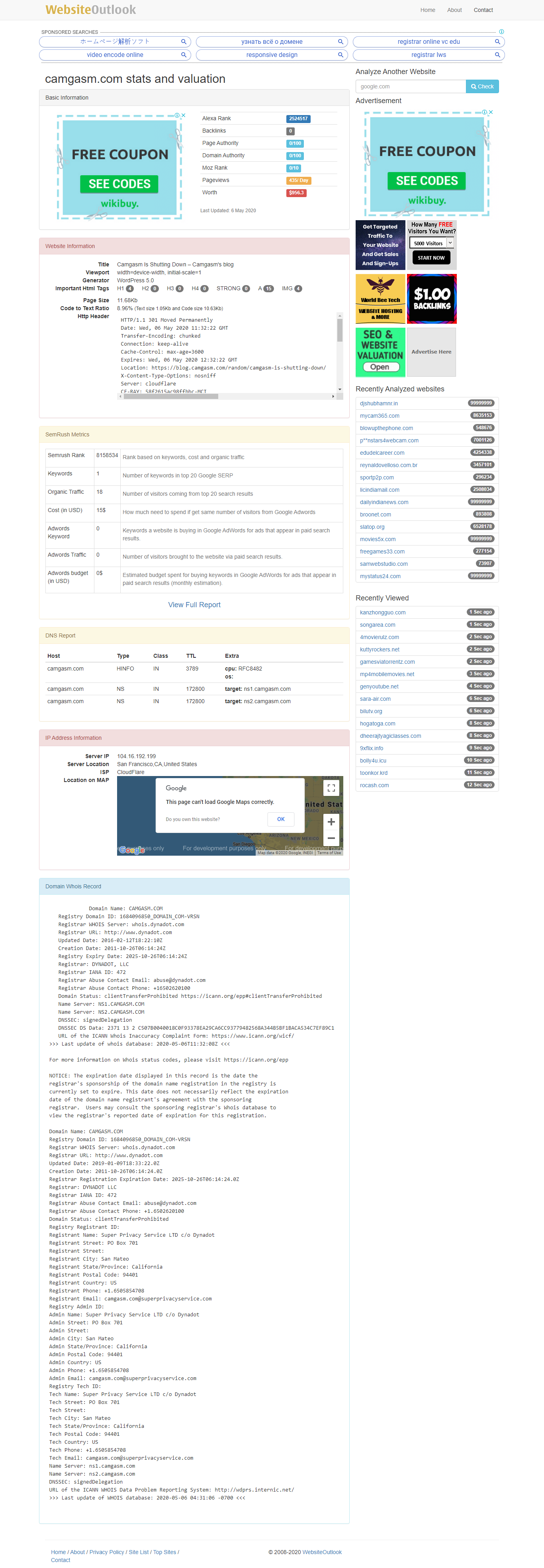Open kanzhongguo.com recently viewed link

click(x=383, y=612)
